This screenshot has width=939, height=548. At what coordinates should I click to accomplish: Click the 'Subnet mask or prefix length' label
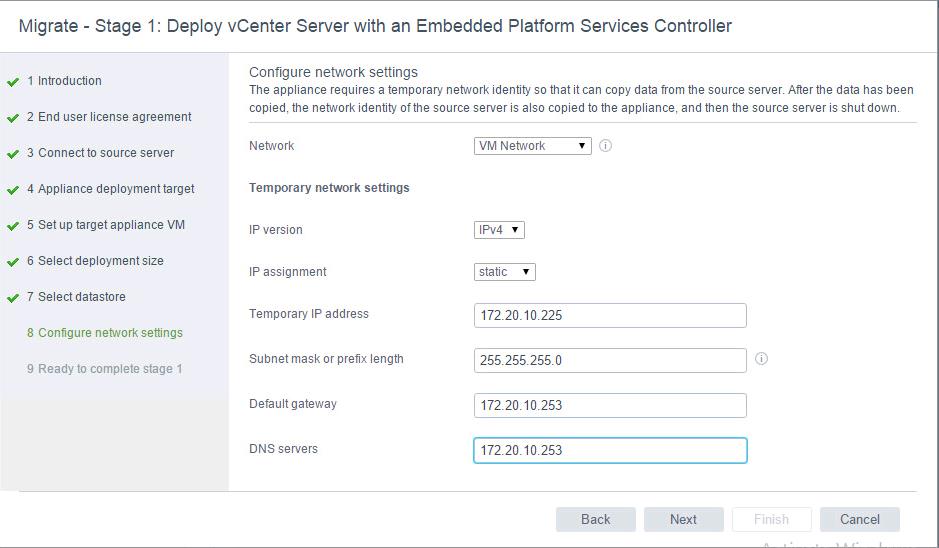(x=326, y=359)
